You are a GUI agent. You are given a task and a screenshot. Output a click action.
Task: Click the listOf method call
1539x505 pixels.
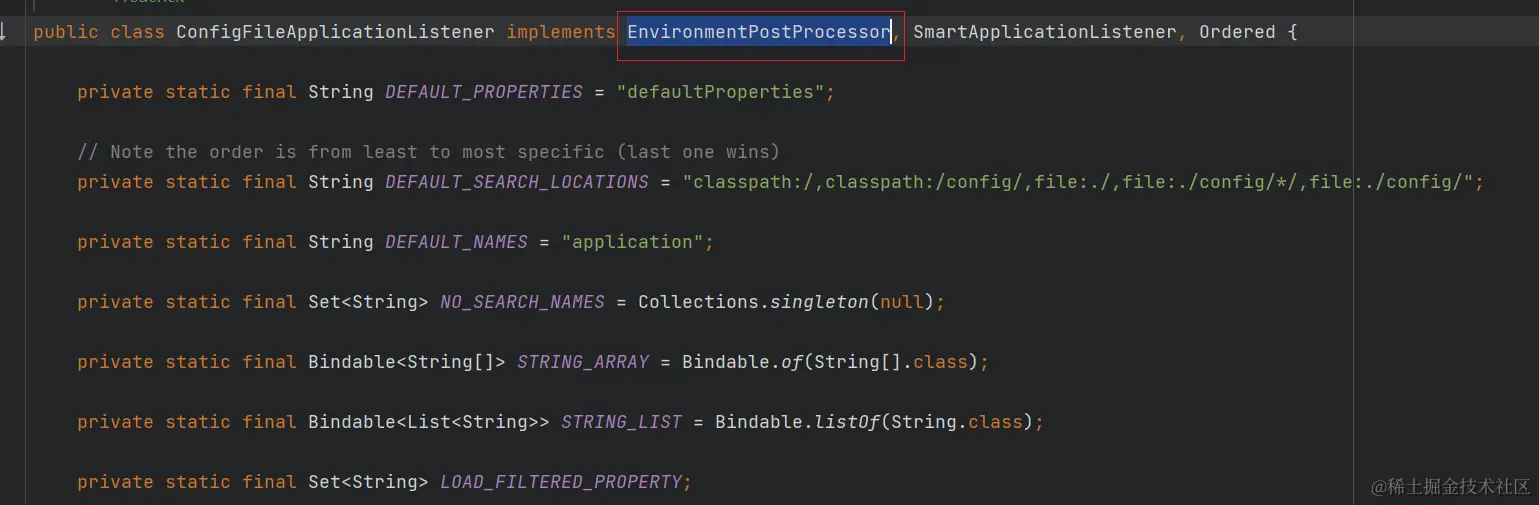847,422
